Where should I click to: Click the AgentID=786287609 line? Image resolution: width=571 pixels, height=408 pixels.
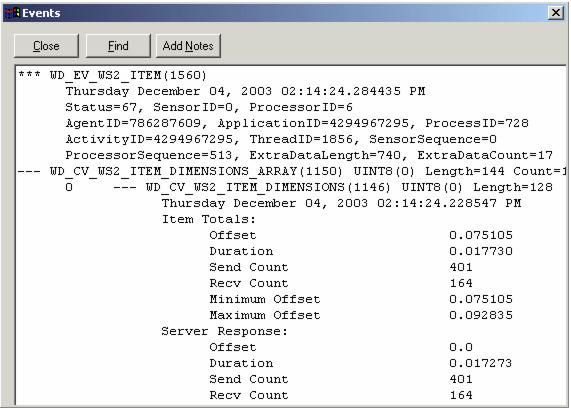point(297,123)
